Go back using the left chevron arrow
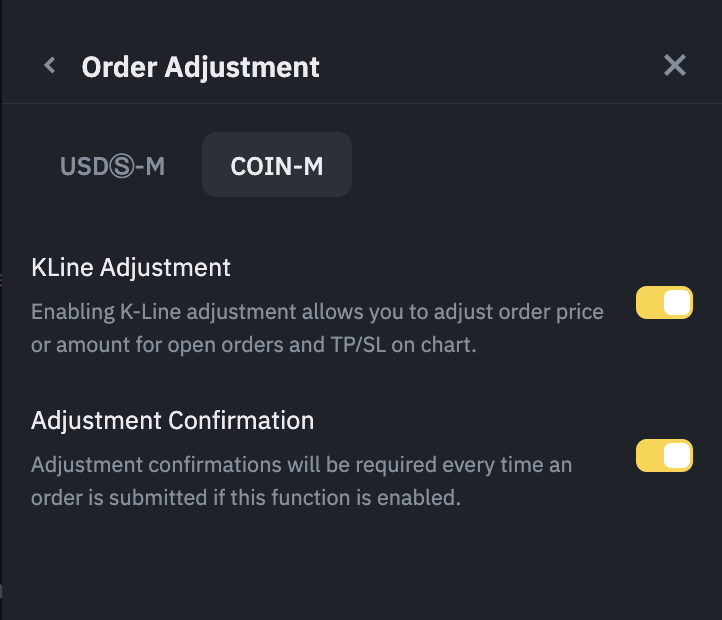This screenshot has height=620, width=722. pyautogui.click(x=50, y=66)
